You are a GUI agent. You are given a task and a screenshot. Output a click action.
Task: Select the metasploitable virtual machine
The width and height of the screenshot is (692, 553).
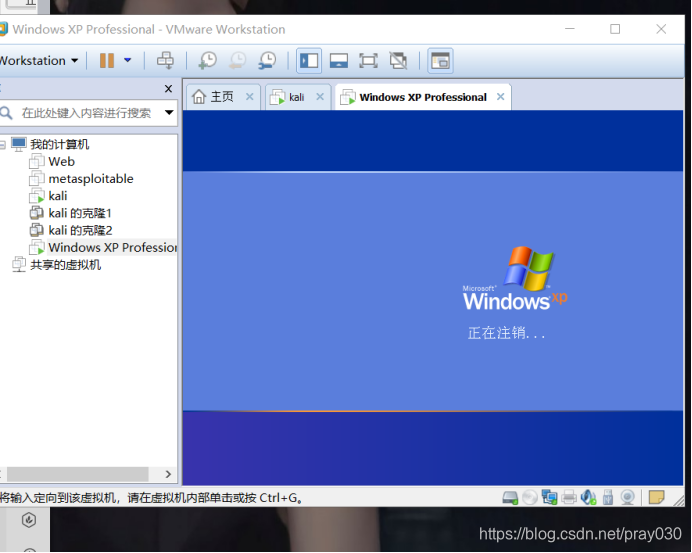coord(90,179)
